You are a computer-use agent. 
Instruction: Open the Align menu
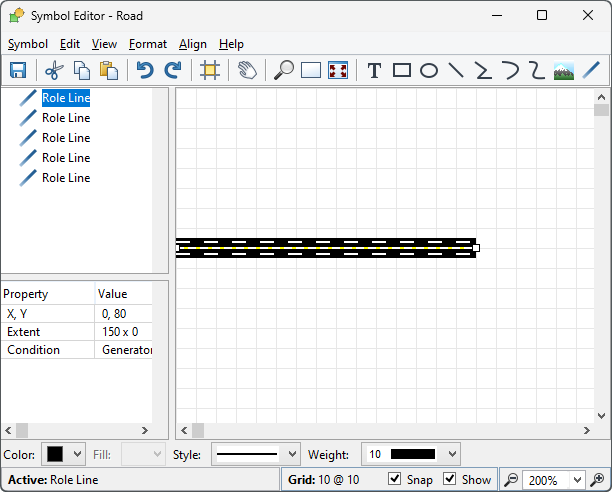click(x=193, y=44)
